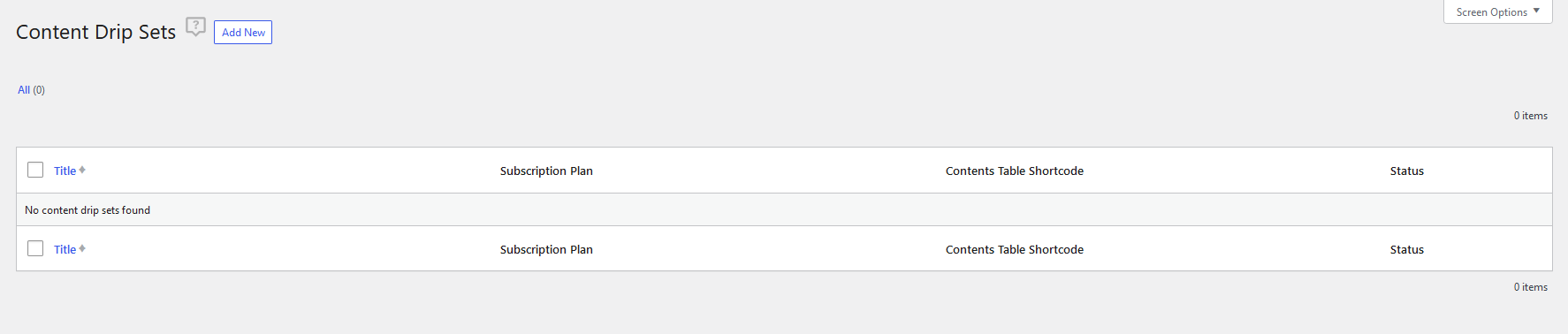The height and width of the screenshot is (334, 1568).
Task: Select the All (0) filter link
Action: (x=31, y=90)
